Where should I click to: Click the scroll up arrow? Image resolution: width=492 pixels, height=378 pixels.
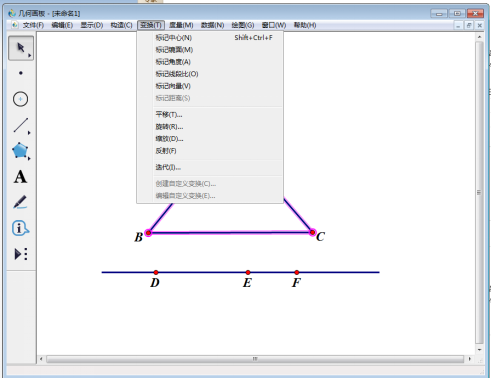pos(480,36)
